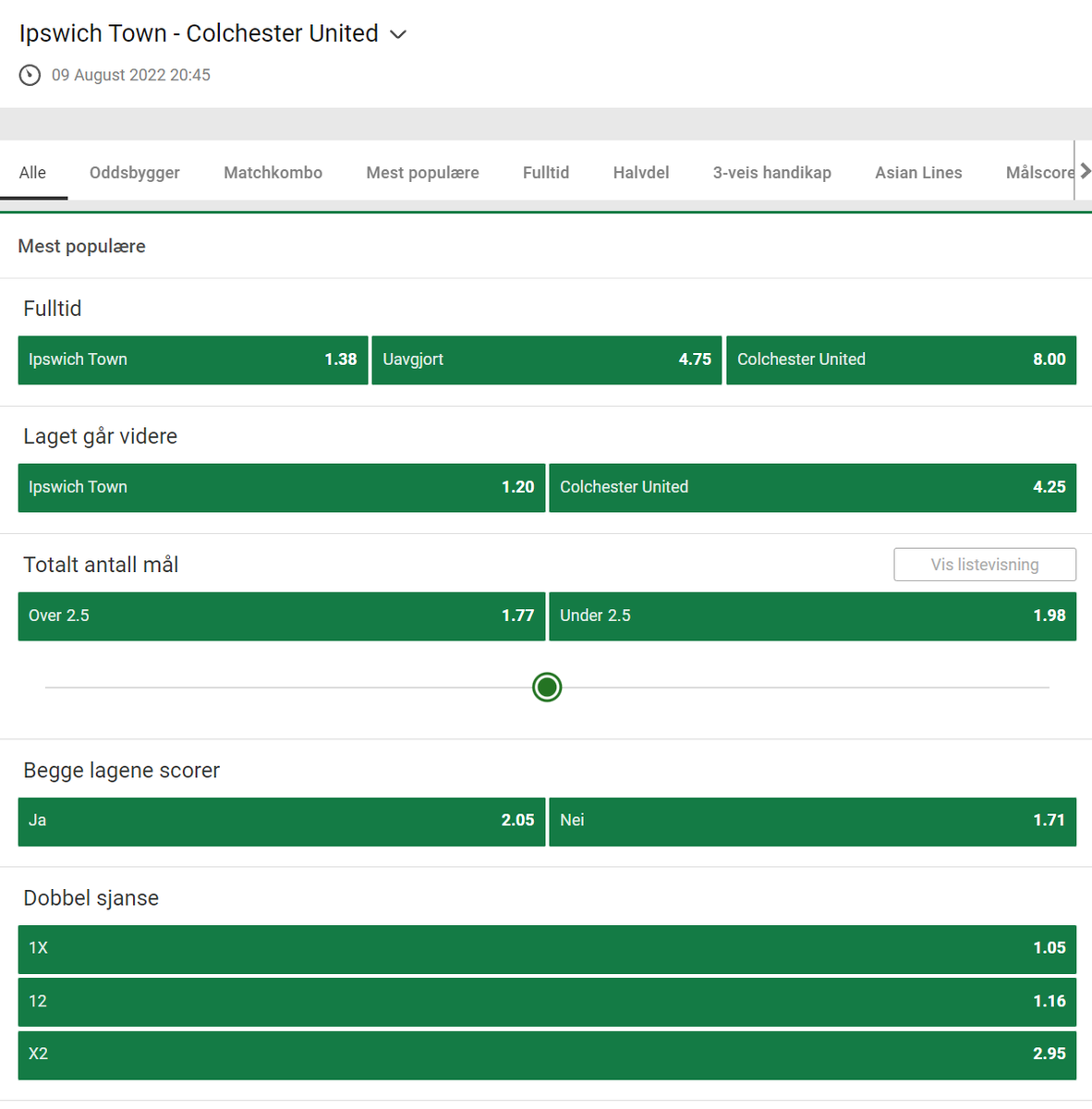Select Uavgjort at 4.75

pyautogui.click(x=547, y=360)
